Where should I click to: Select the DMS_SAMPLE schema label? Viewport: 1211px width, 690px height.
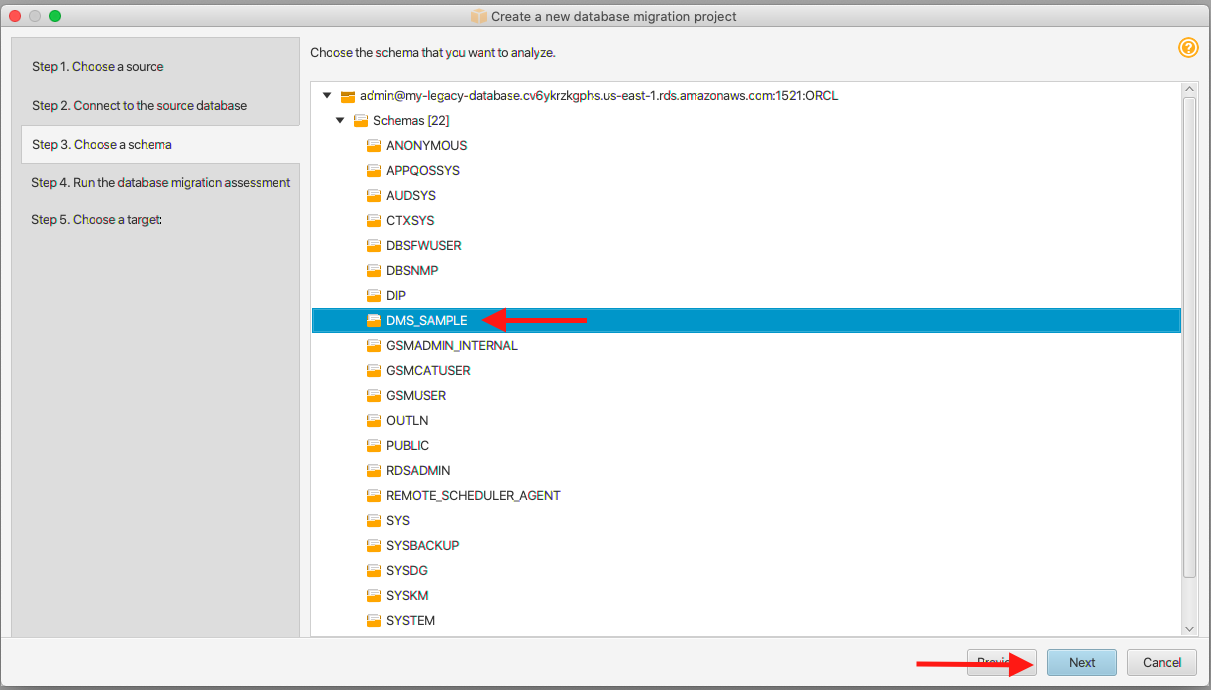427,321
